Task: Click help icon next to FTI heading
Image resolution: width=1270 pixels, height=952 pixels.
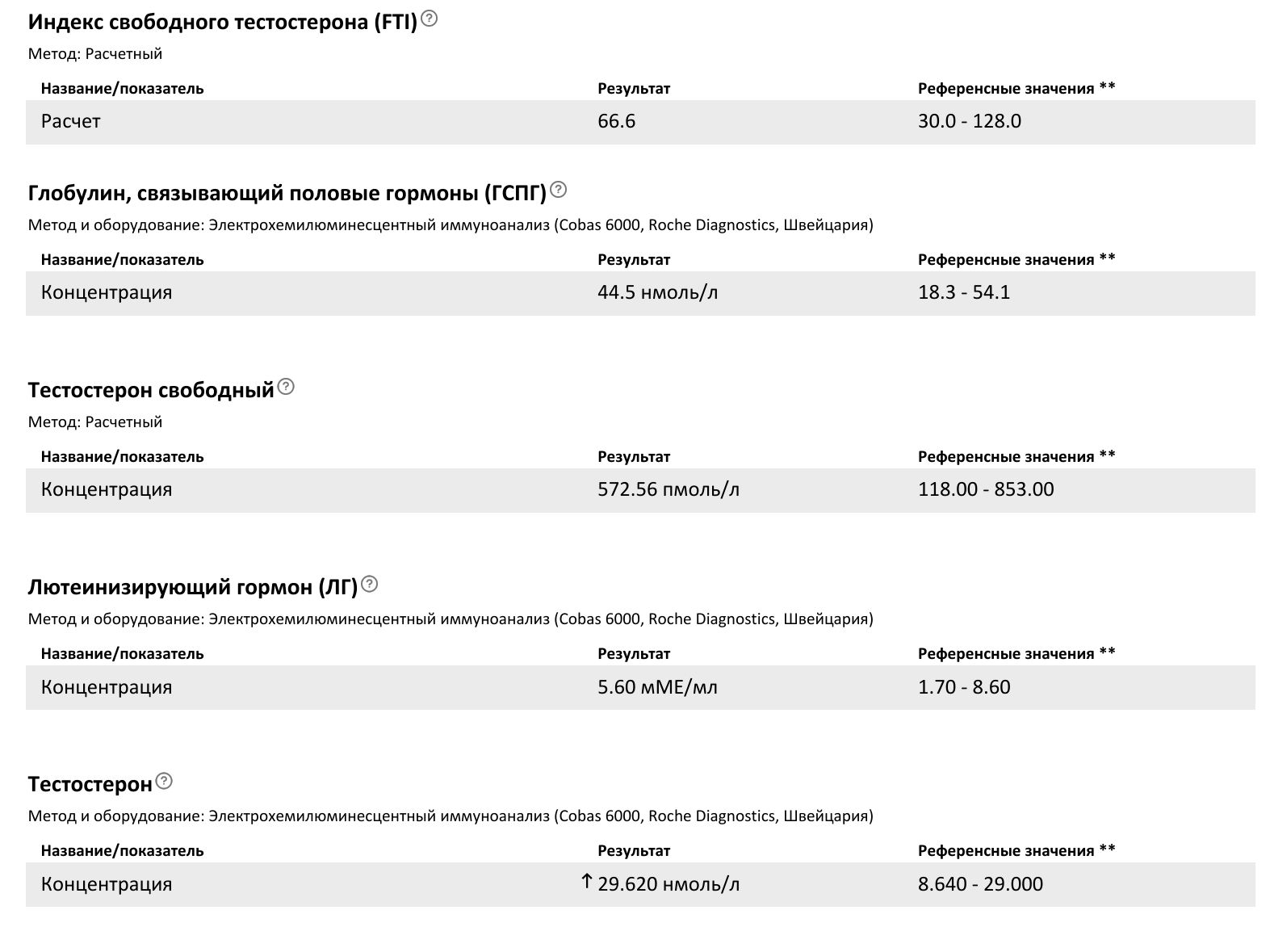Action: pos(430,19)
